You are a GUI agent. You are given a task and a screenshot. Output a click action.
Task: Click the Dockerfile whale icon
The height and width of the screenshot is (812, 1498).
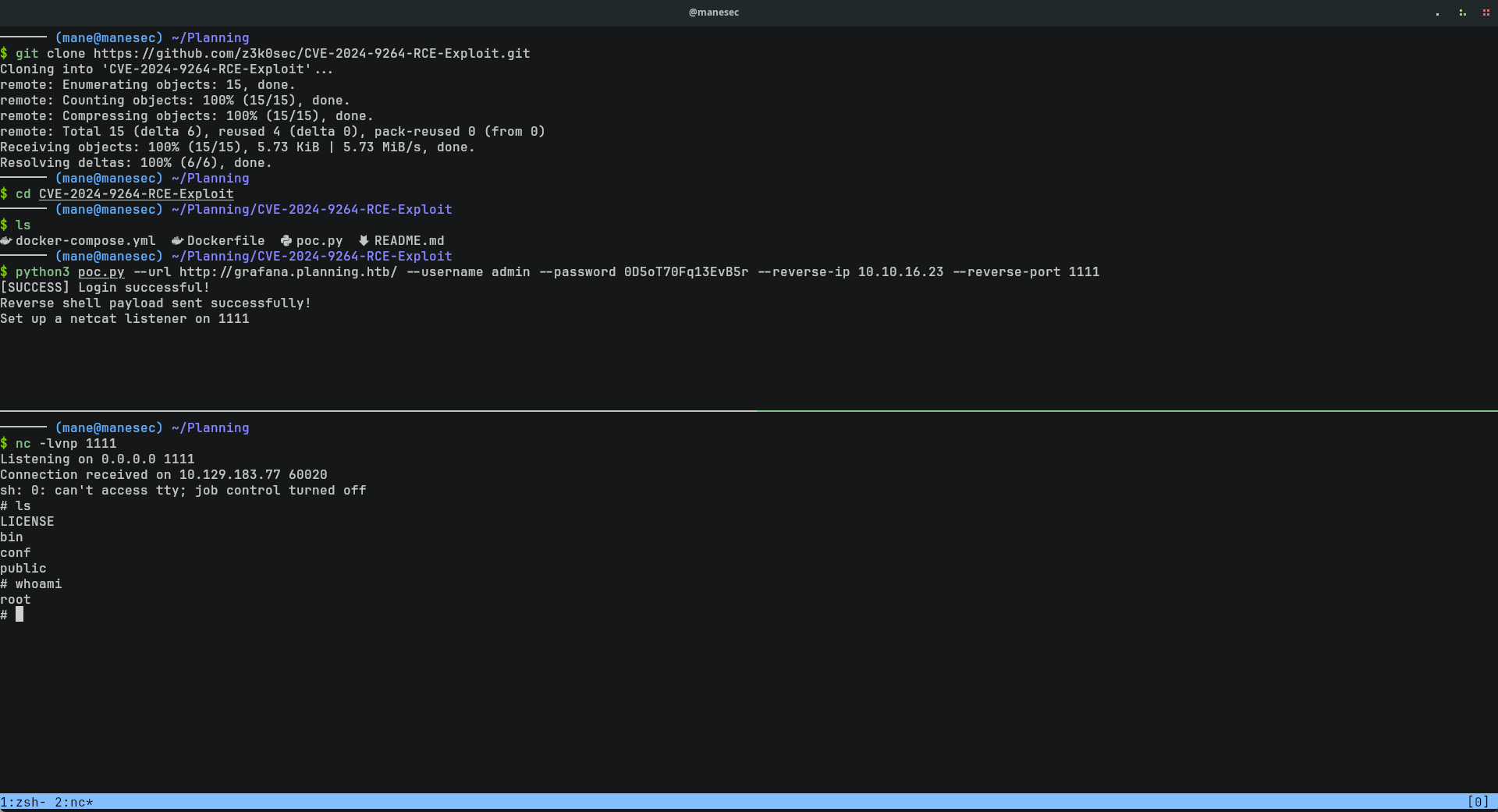click(x=177, y=240)
